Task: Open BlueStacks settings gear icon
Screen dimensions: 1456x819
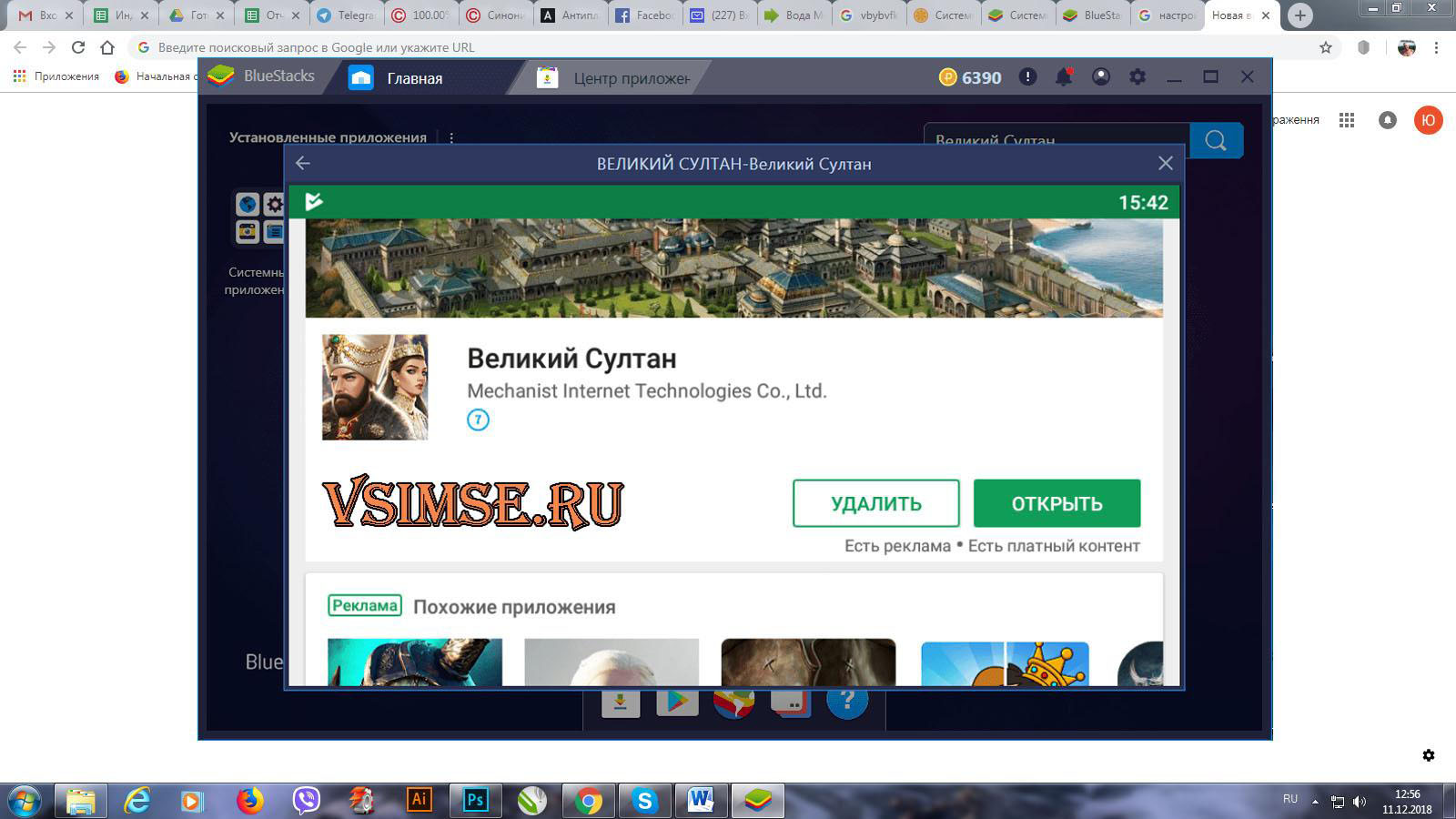Action: (1137, 77)
